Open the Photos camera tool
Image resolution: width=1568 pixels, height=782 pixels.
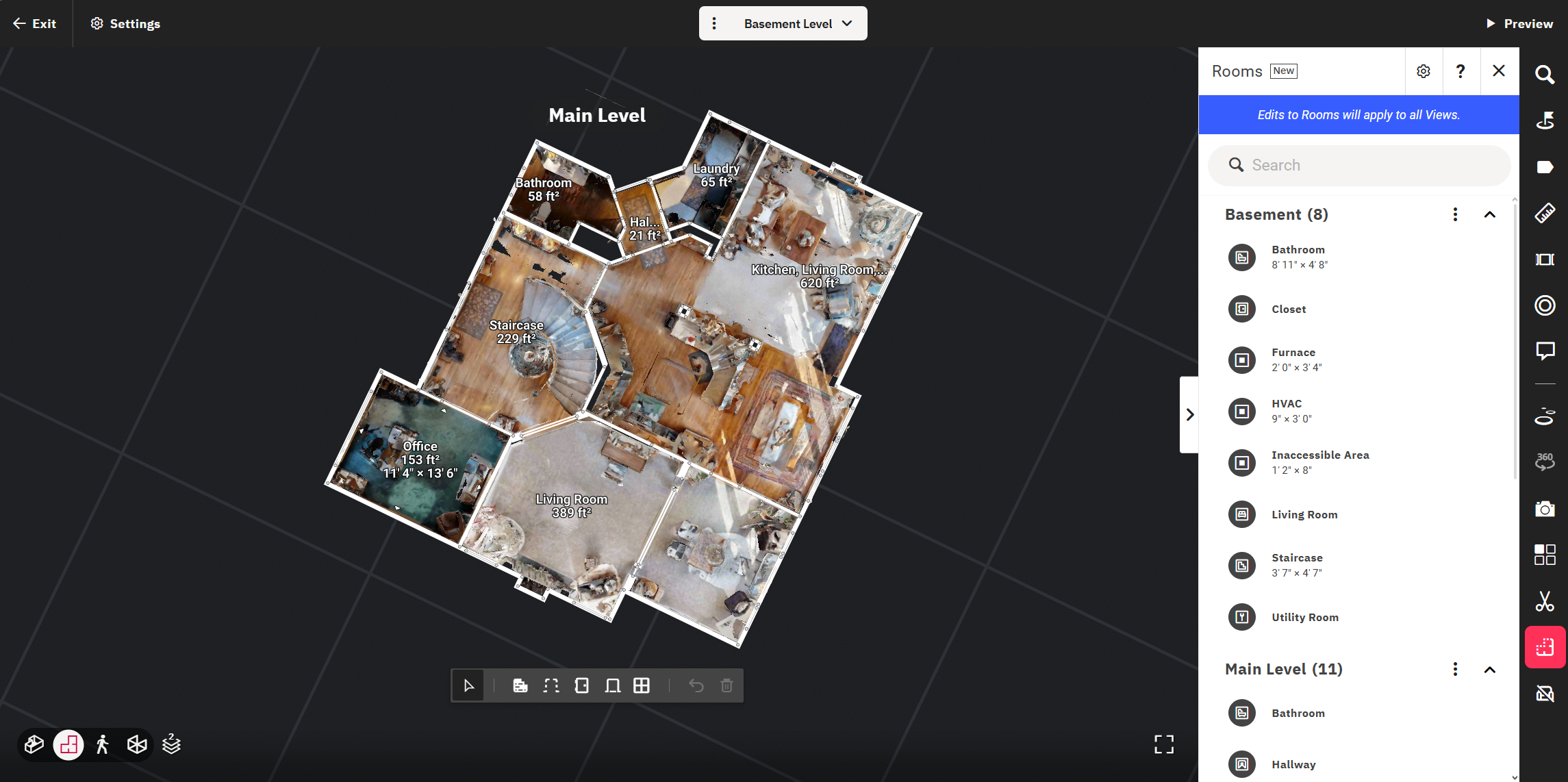point(1545,509)
